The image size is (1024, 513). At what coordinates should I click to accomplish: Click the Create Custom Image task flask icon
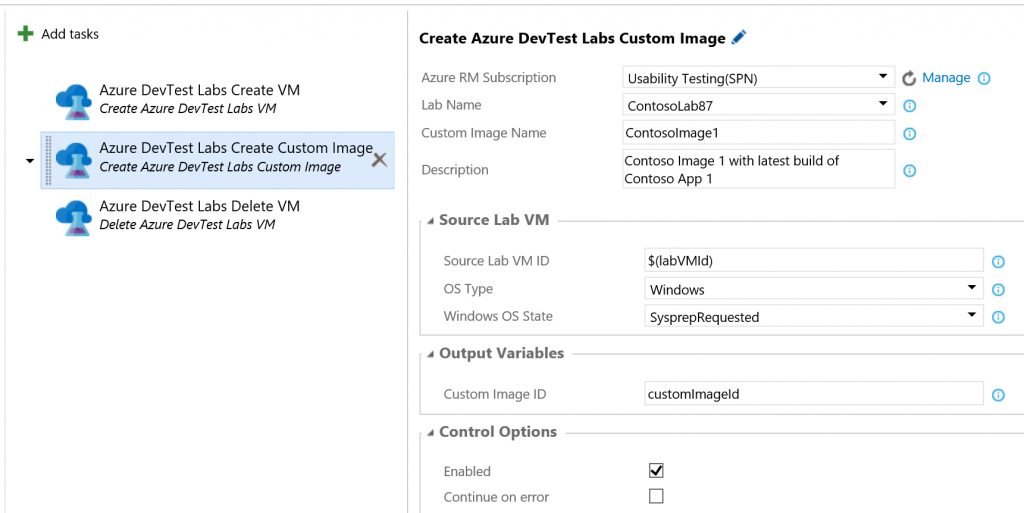tap(74, 161)
